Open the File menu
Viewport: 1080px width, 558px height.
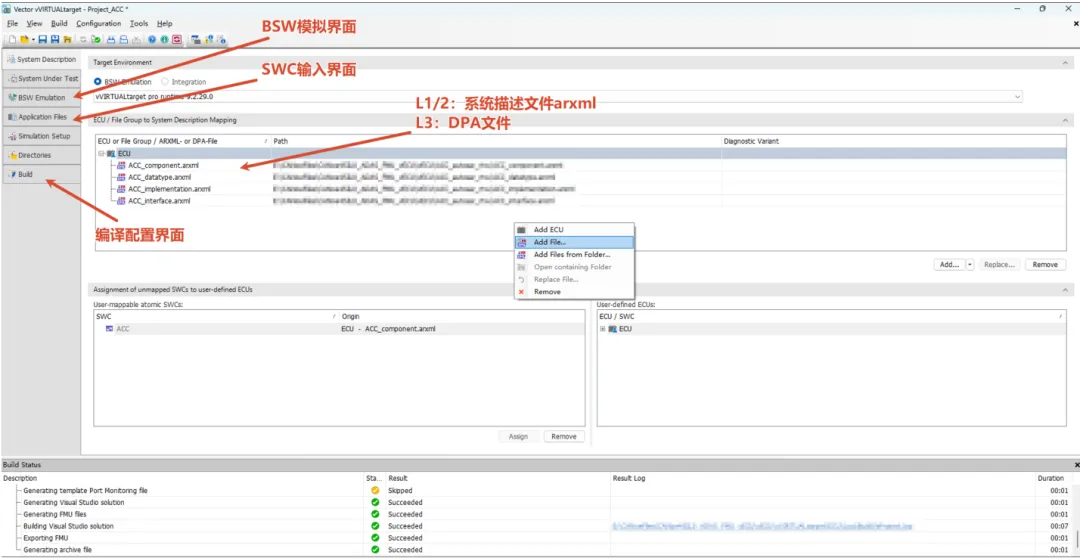(x=12, y=23)
